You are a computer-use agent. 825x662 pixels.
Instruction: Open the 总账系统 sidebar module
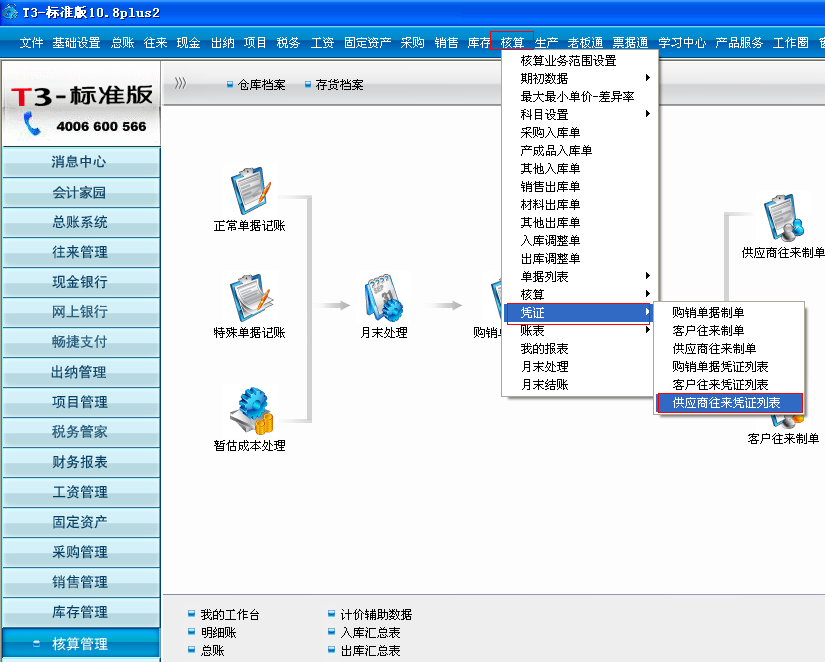point(81,222)
